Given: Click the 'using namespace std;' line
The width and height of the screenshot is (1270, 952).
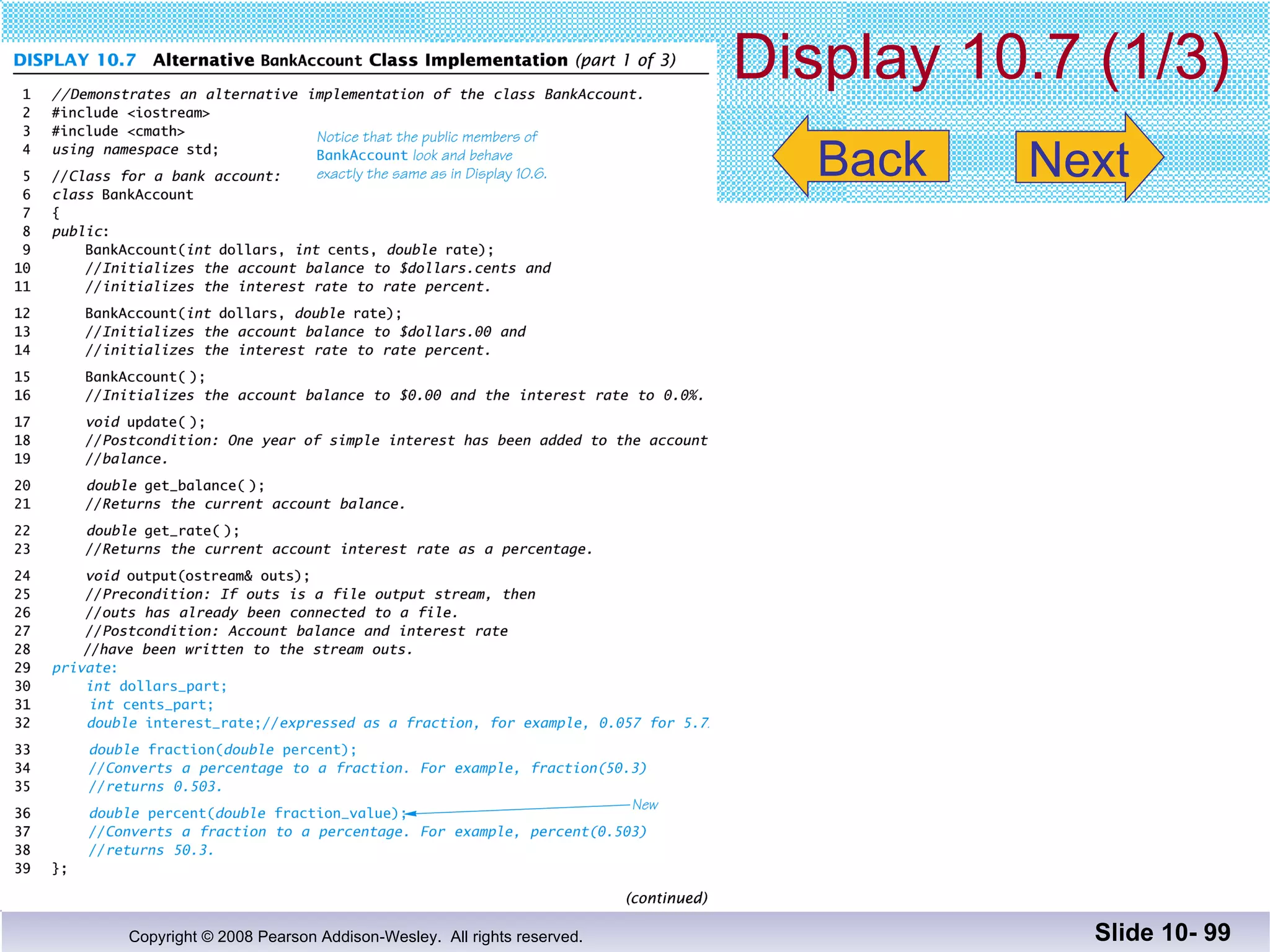Looking at the screenshot, I should coord(135,150).
